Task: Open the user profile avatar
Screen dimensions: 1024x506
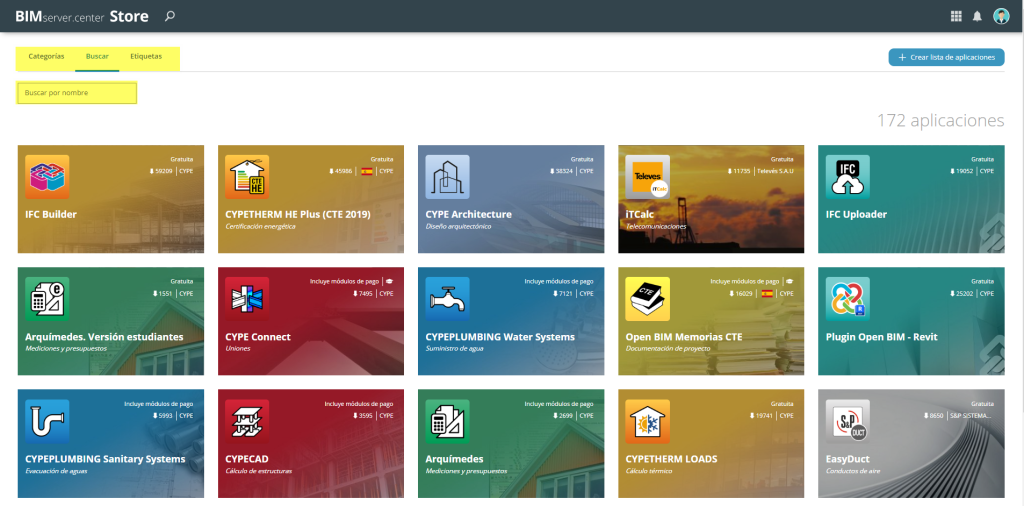Action: tap(1001, 16)
